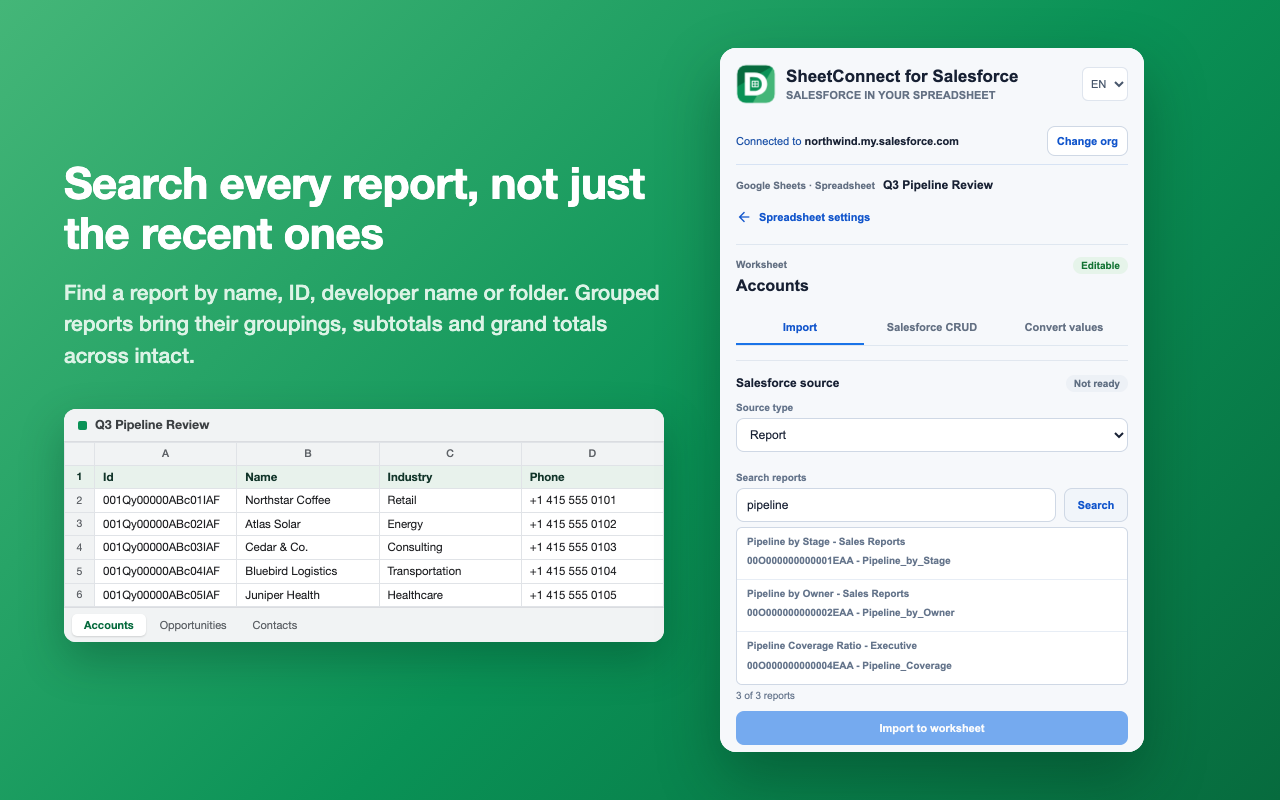Click the Name header cell
1280x800 pixels.
308,477
